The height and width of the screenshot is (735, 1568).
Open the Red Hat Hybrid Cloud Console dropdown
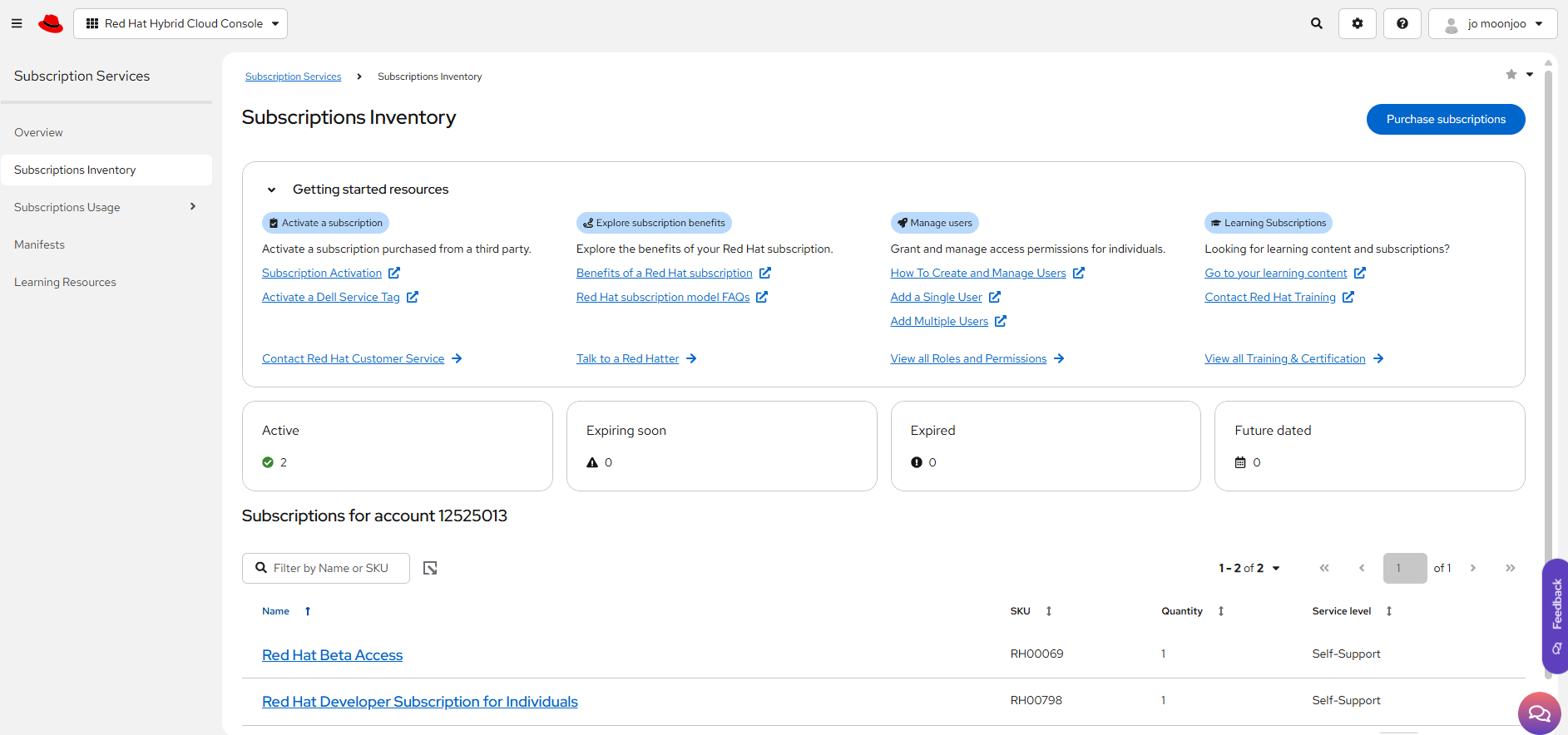181,23
